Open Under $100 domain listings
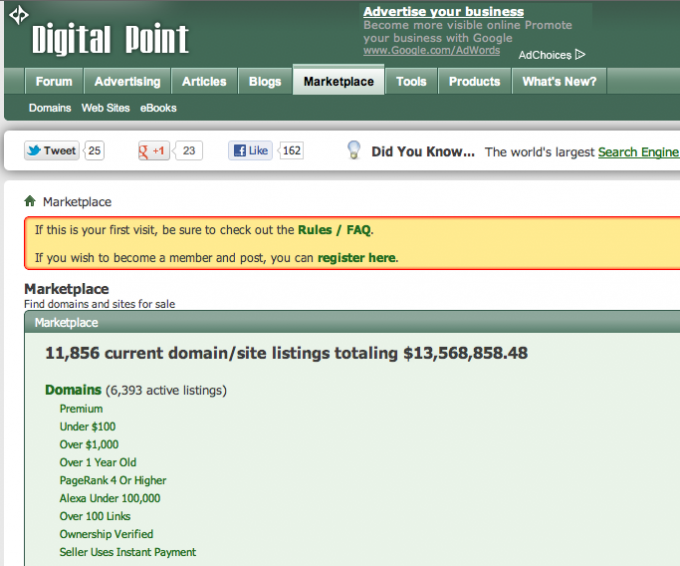This screenshot has width=680, height=566. (88, 427)
